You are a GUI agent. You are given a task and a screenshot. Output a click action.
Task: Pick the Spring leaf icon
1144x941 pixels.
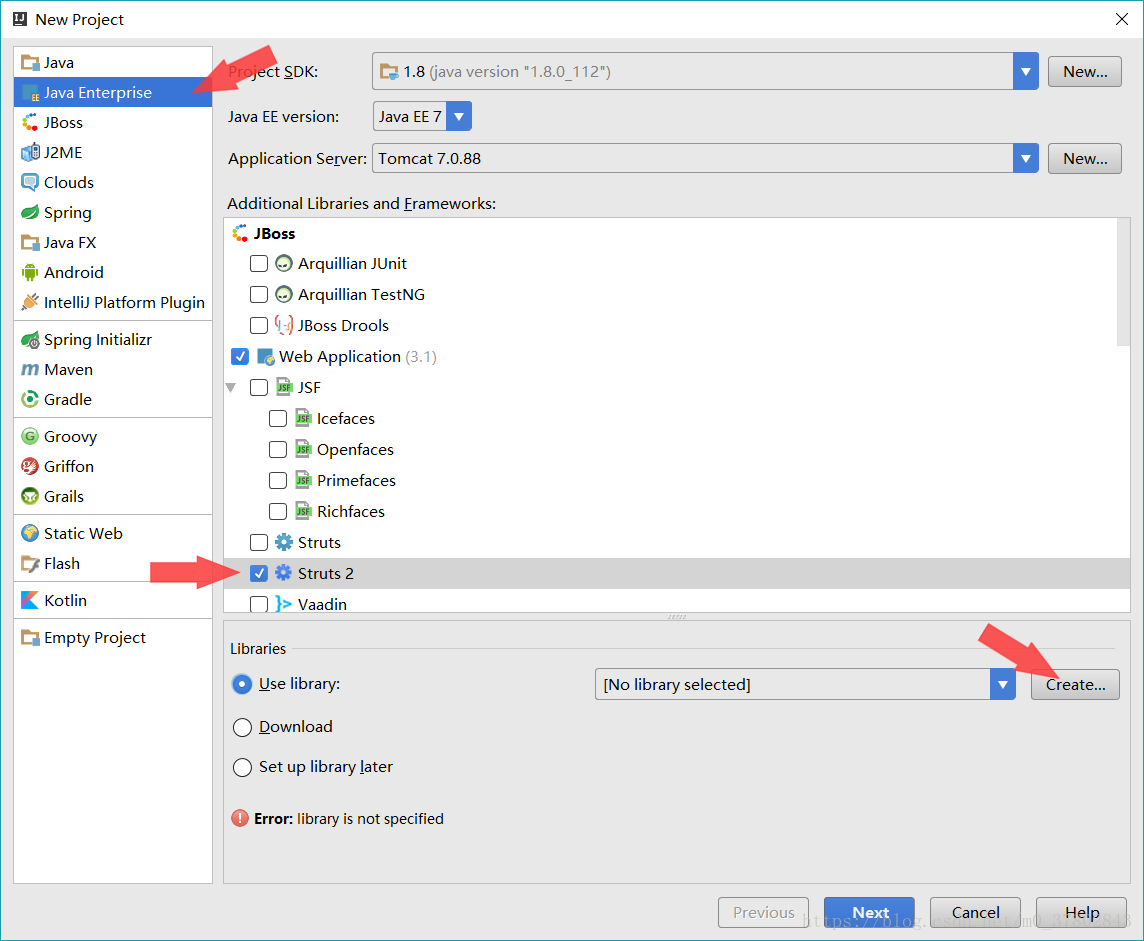coord(30,212)
